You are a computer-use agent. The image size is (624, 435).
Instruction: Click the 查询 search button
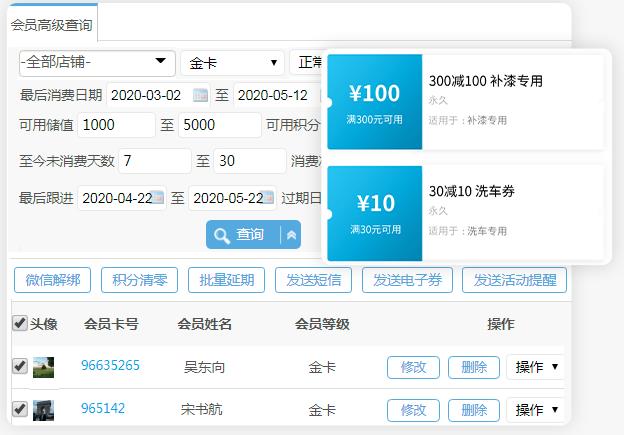(244, 234)
